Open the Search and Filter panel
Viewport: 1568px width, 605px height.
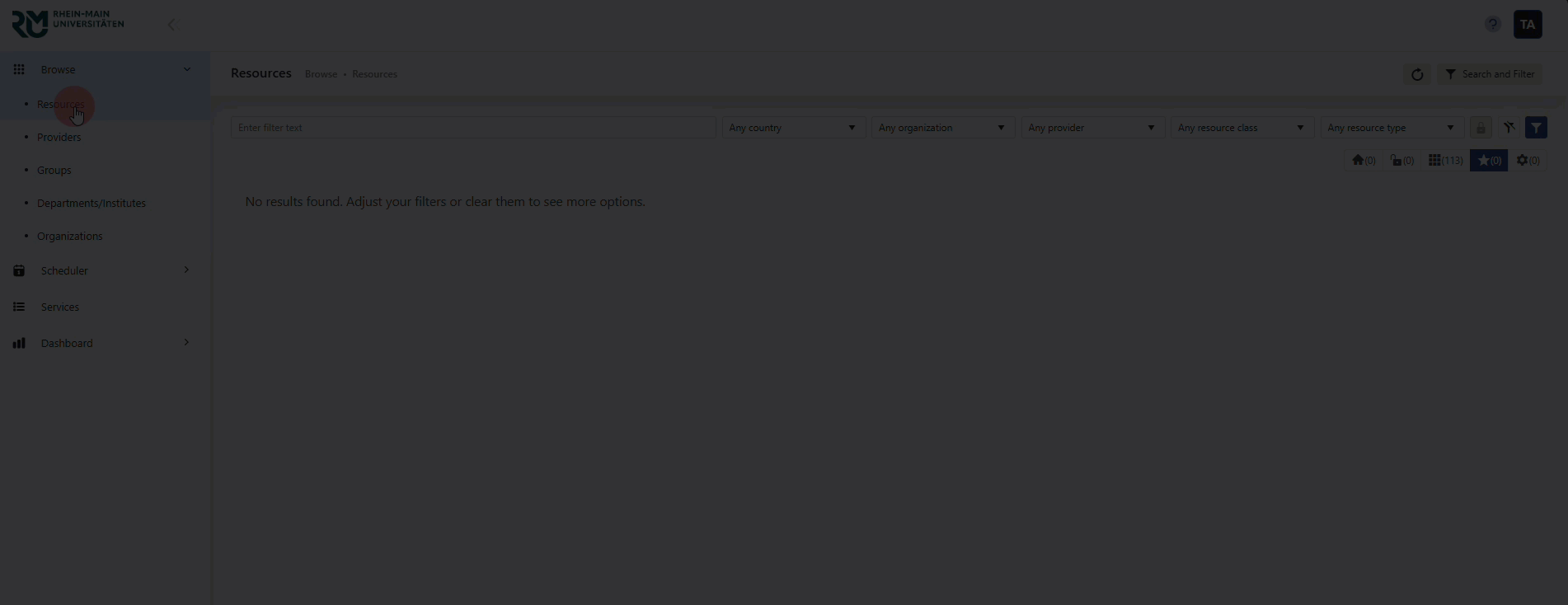point(1490,74)
